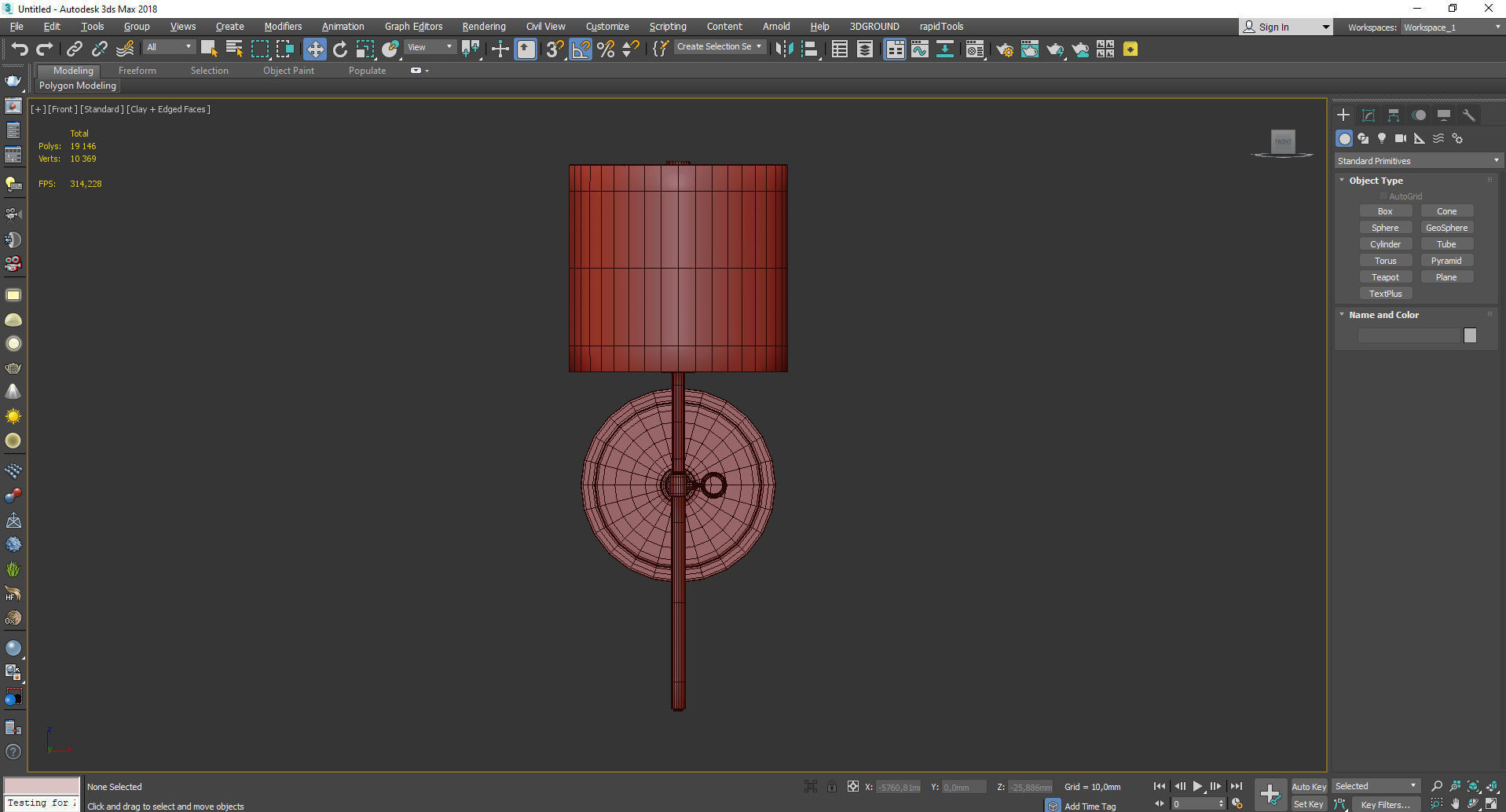Open the Modifiers menu

(283, 26)
